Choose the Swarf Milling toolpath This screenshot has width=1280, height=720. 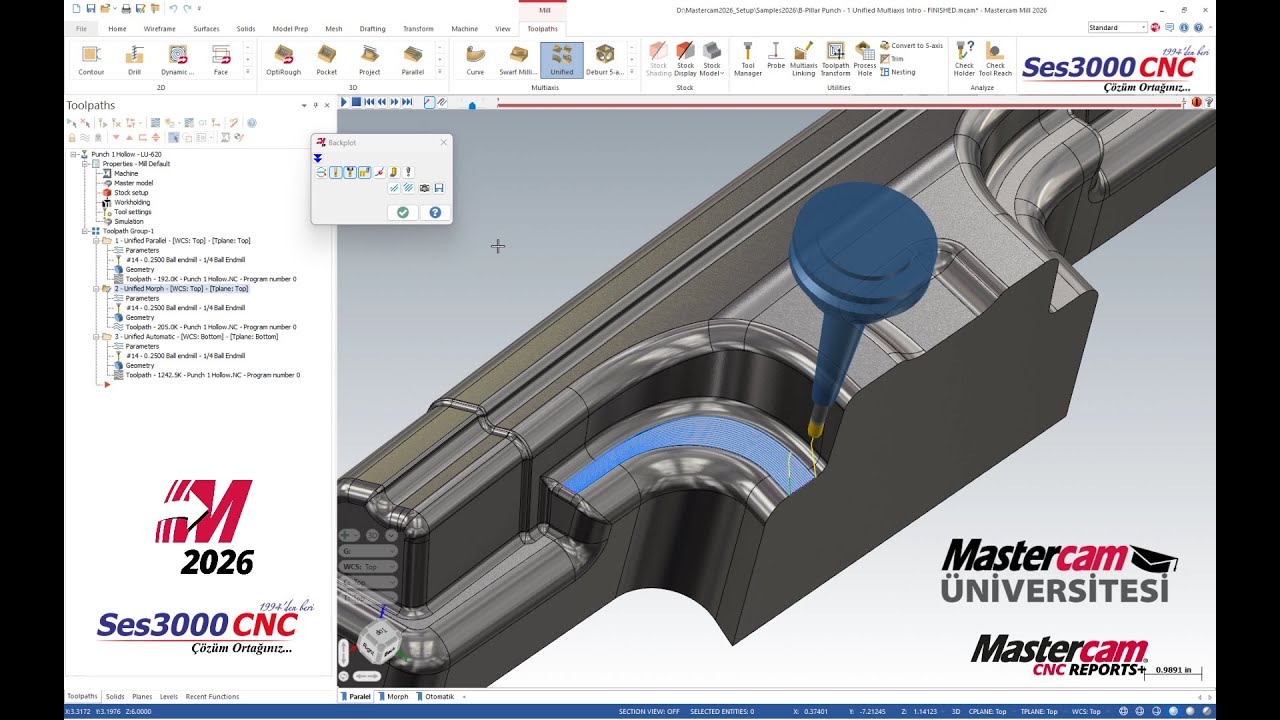point(518,60)
